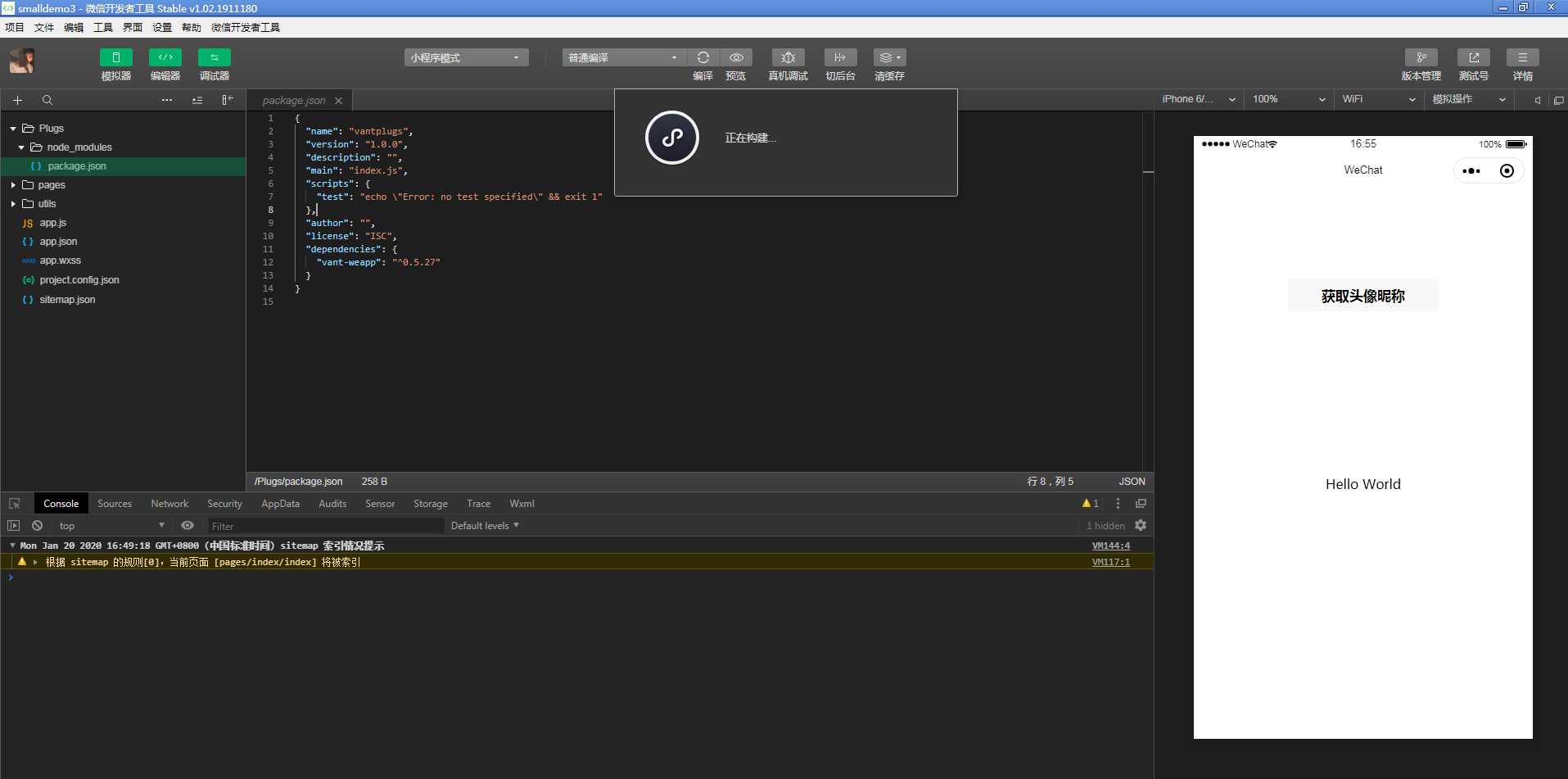
Task: Open the top context selector dropdown
Action: (x=111, y=526)
